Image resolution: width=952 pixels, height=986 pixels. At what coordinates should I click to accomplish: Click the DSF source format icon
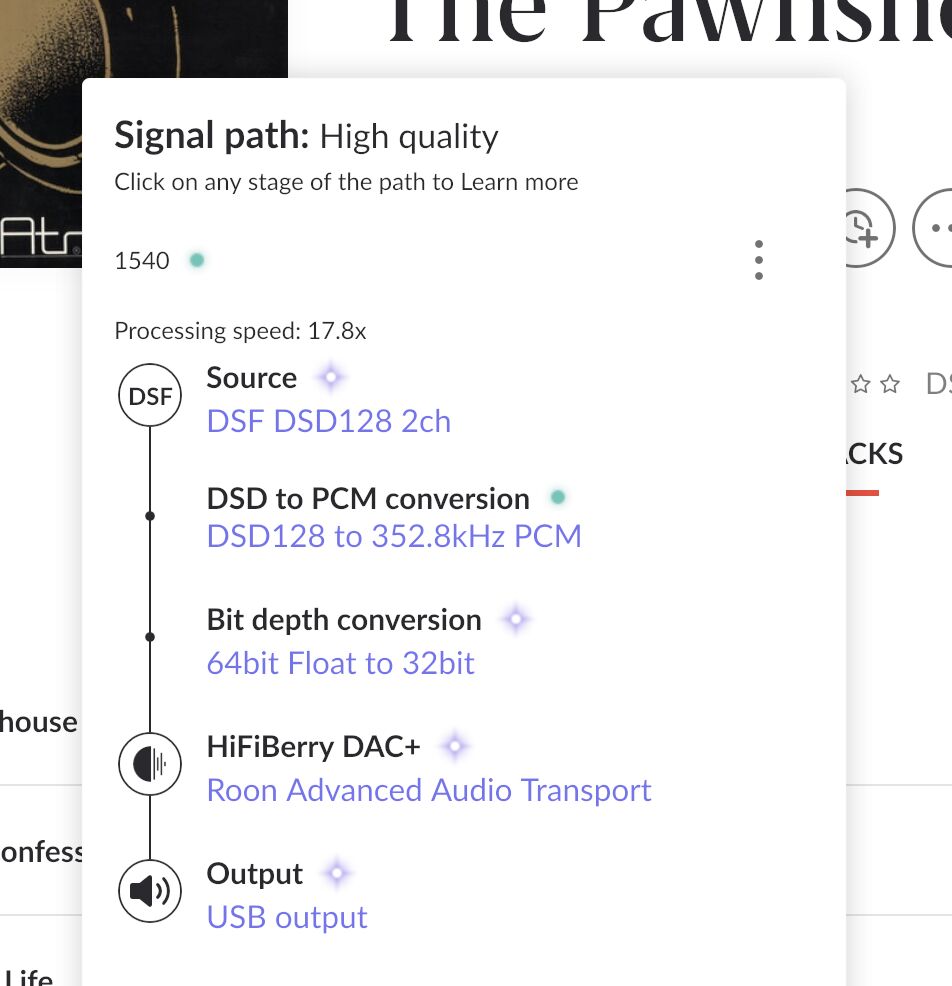tap(150, 397)
